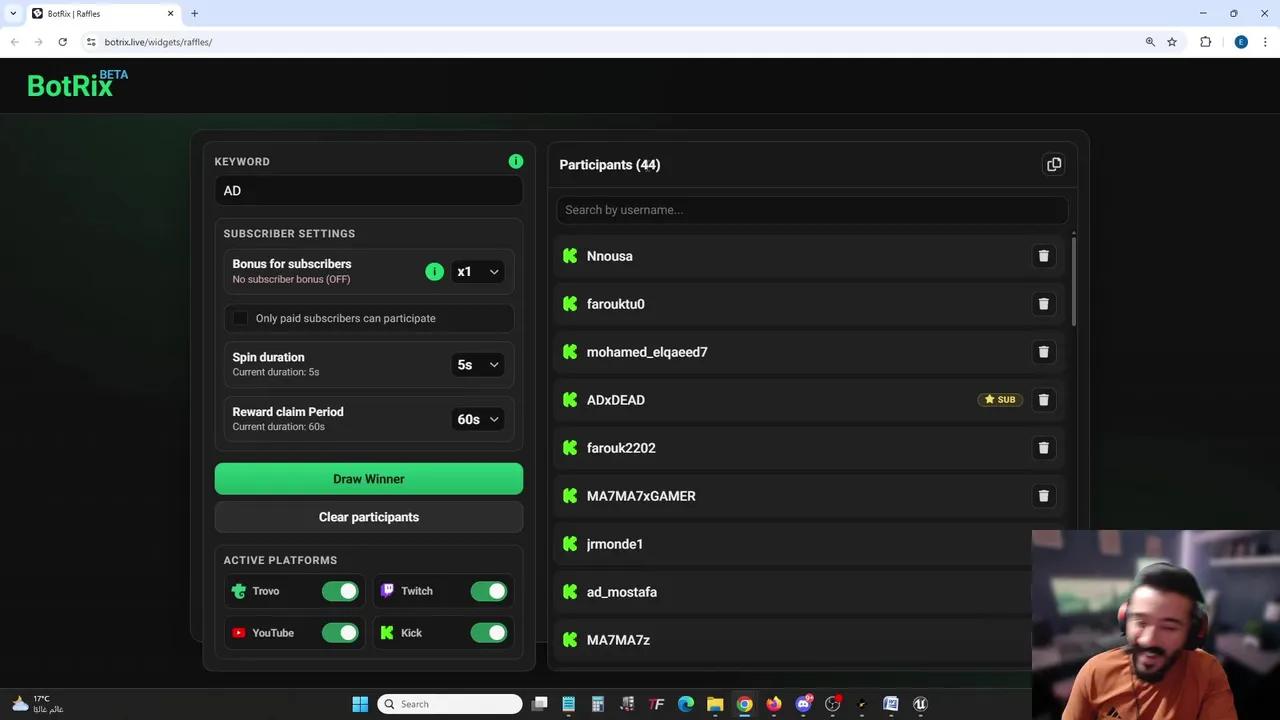Turn off the Kick platform switch
The image size is (1280, 720).
click(489, 633)
